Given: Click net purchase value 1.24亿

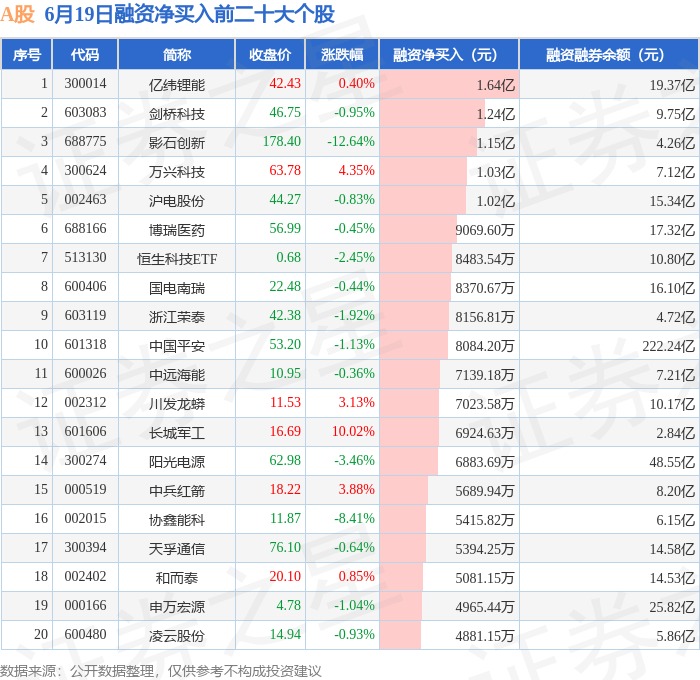Looking at the screenshot, I should click(x=496, y=113).
